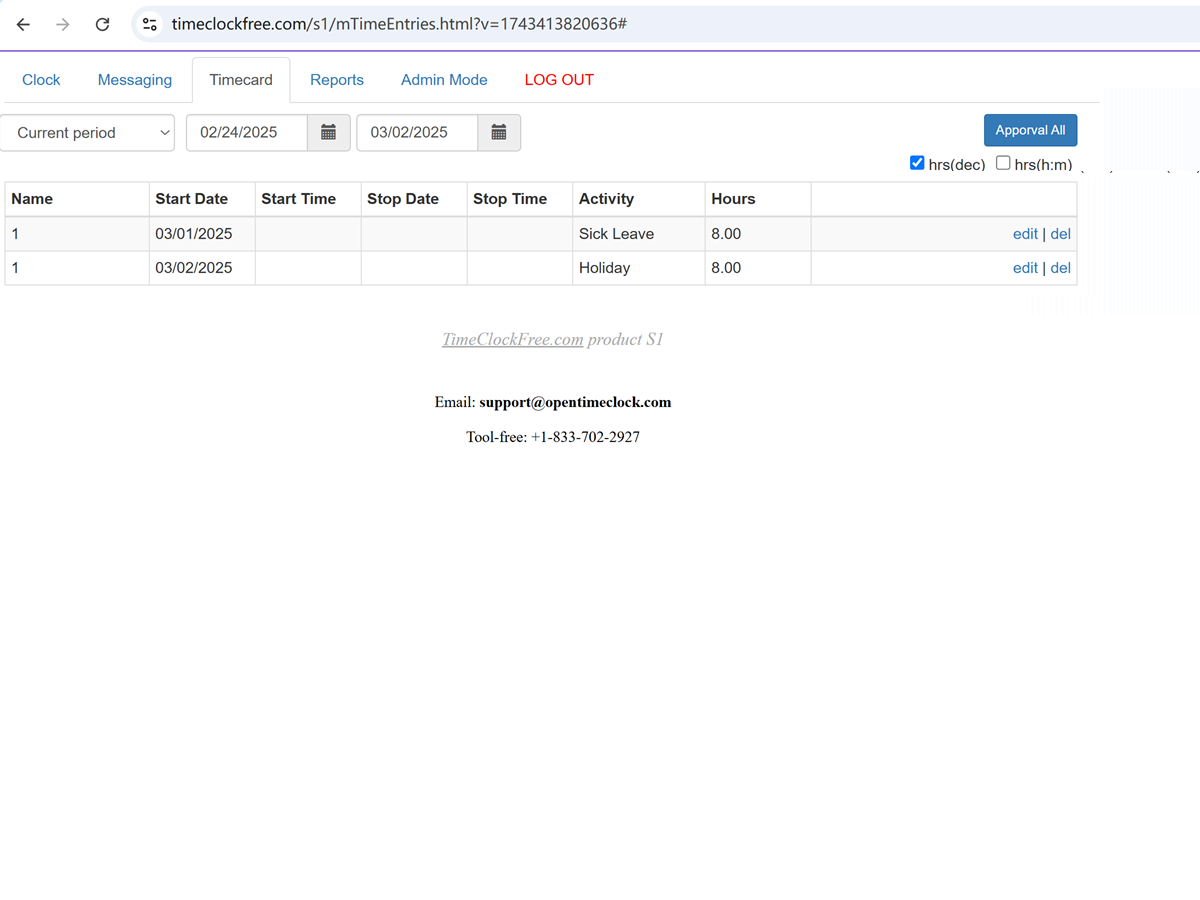Screen dimensions: 1200x900
Task: Click the Holiday activity cell
Action: [x=639, y=268]
